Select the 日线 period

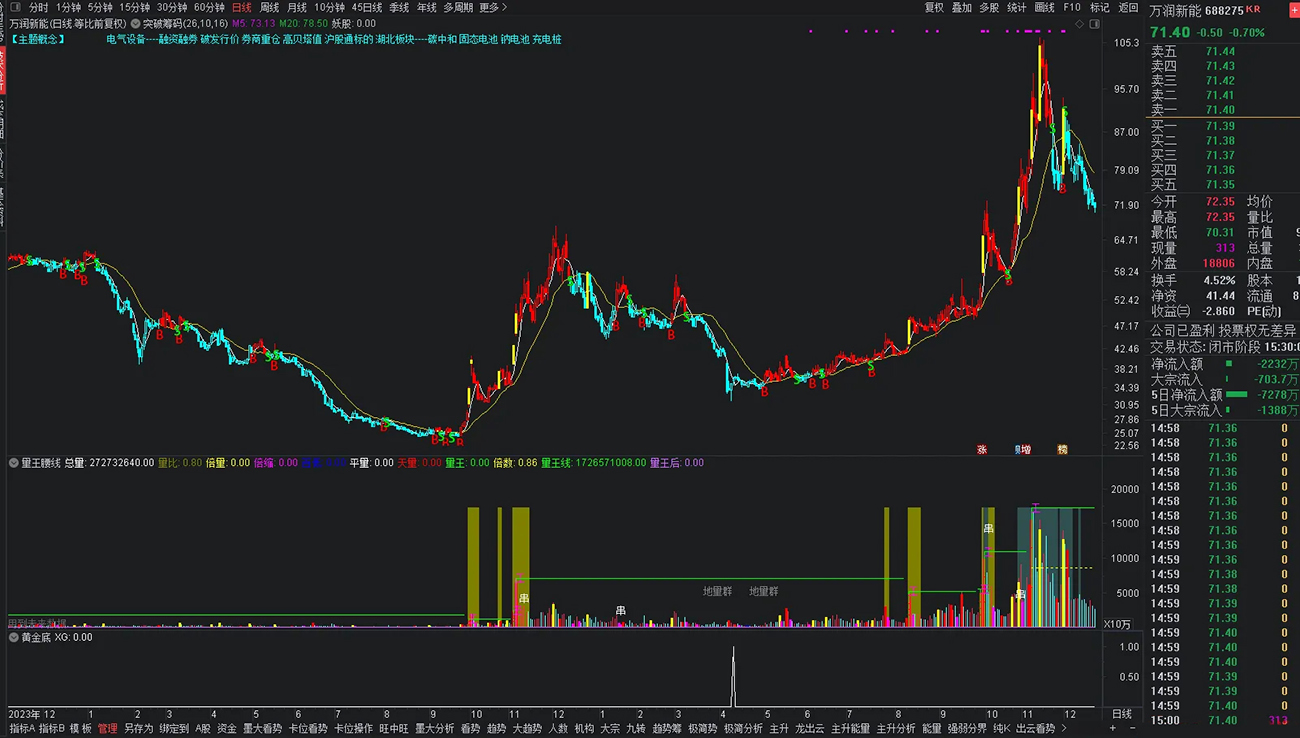tap(242, 7)
